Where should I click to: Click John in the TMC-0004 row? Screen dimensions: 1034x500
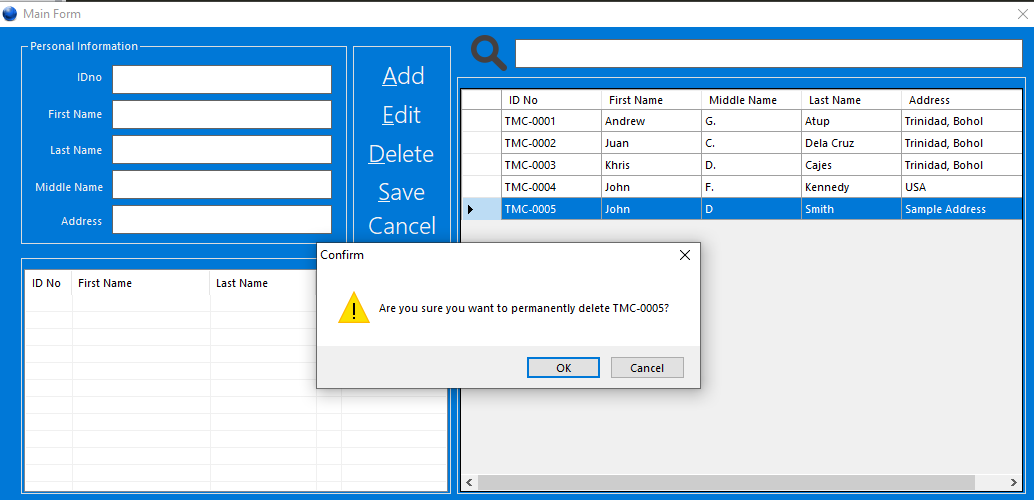tap(652, 187)
